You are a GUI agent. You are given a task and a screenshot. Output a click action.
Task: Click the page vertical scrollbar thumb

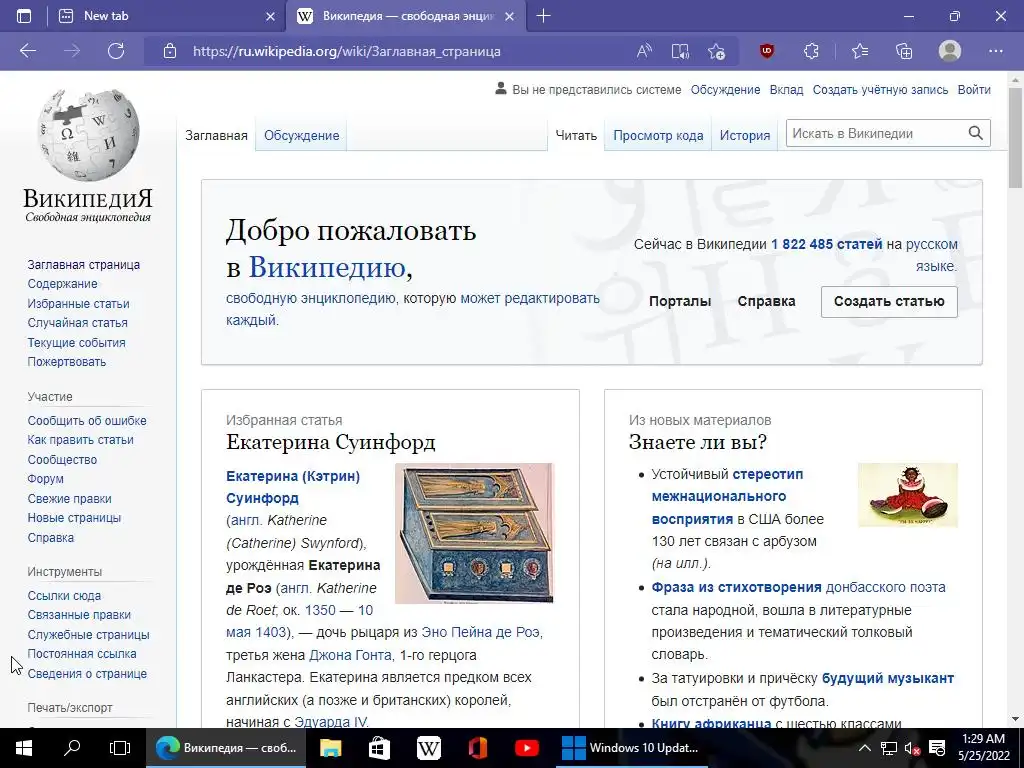pyautogui.click(x=1015, y=137)
